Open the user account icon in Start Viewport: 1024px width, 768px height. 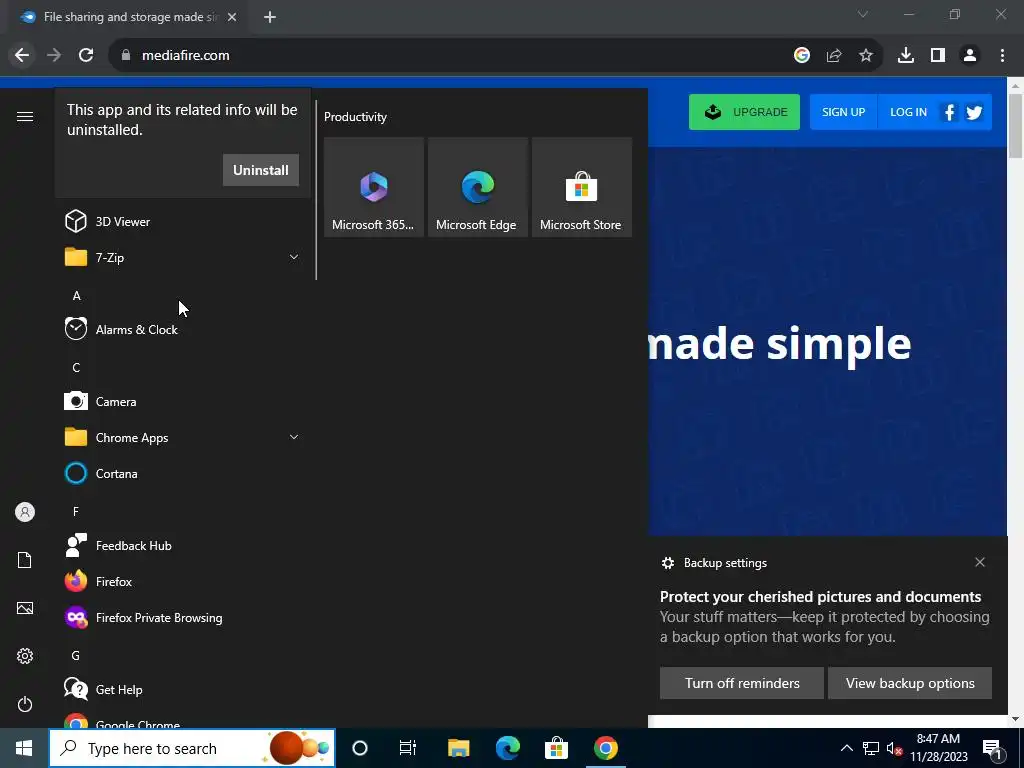click(x=25, y=512)
